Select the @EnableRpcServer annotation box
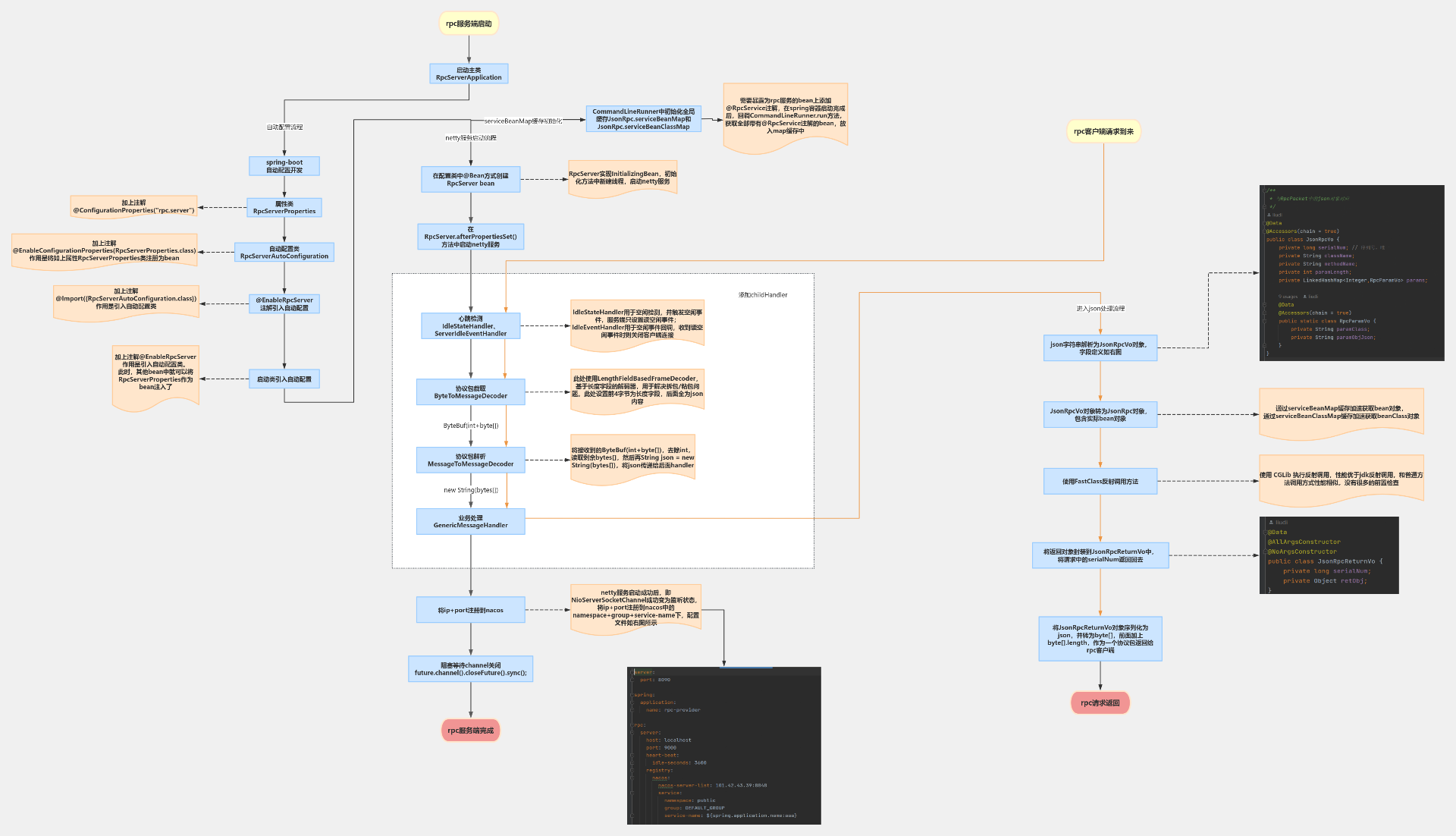 coord(284,304)
